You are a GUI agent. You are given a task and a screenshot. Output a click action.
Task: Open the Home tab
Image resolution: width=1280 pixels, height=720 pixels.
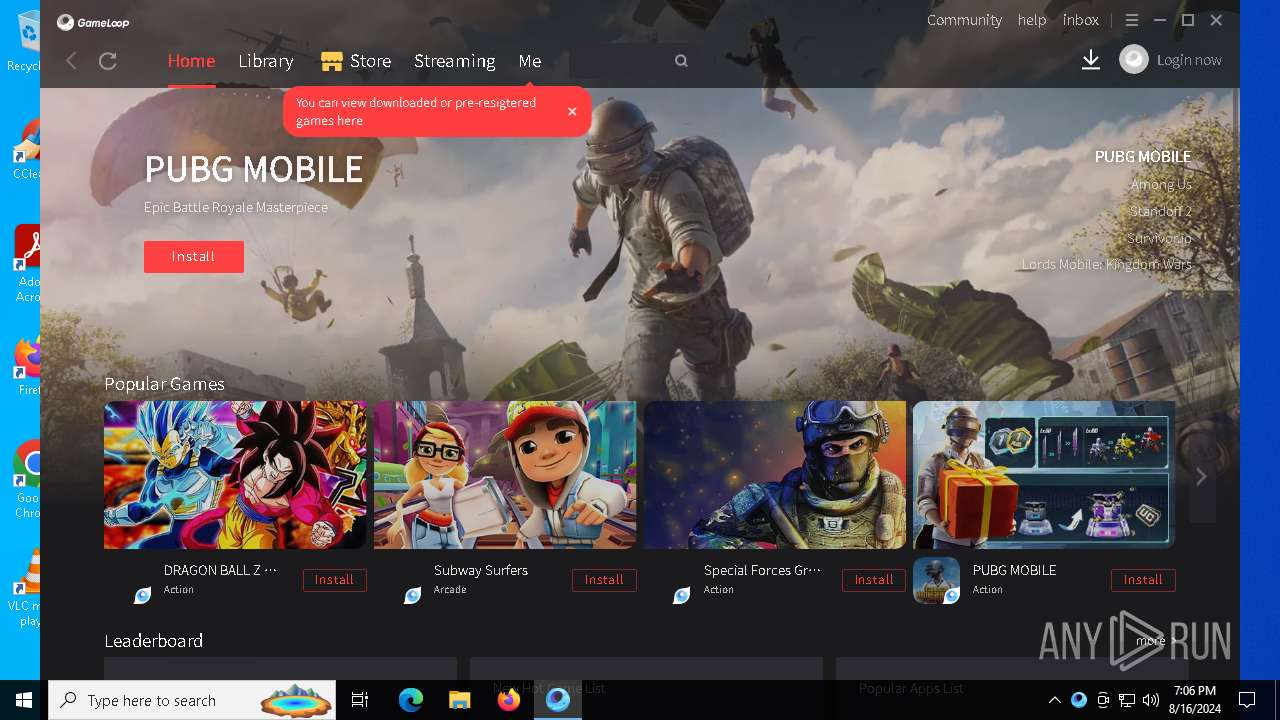(191, 61)
